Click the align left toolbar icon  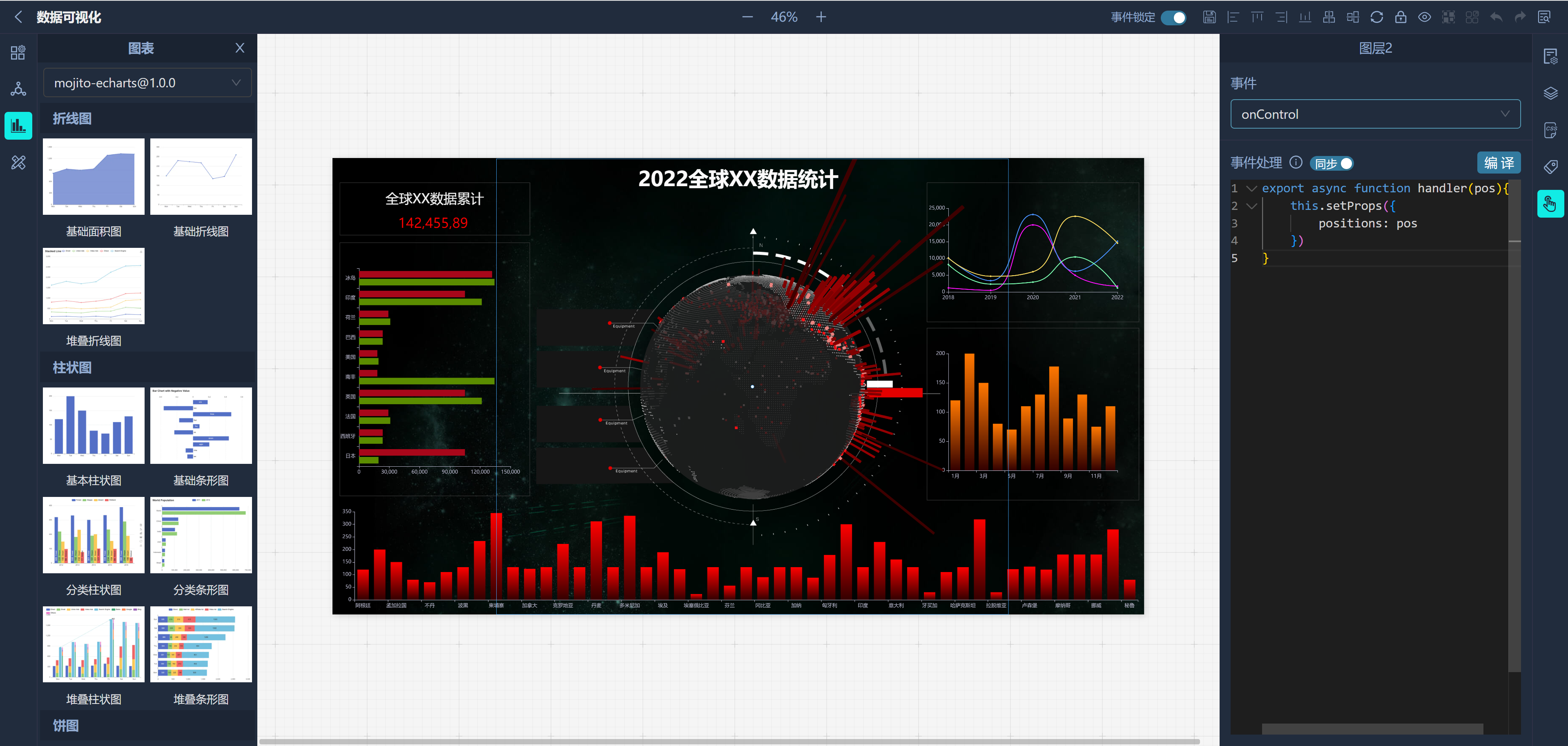[x=1233, y=17]
